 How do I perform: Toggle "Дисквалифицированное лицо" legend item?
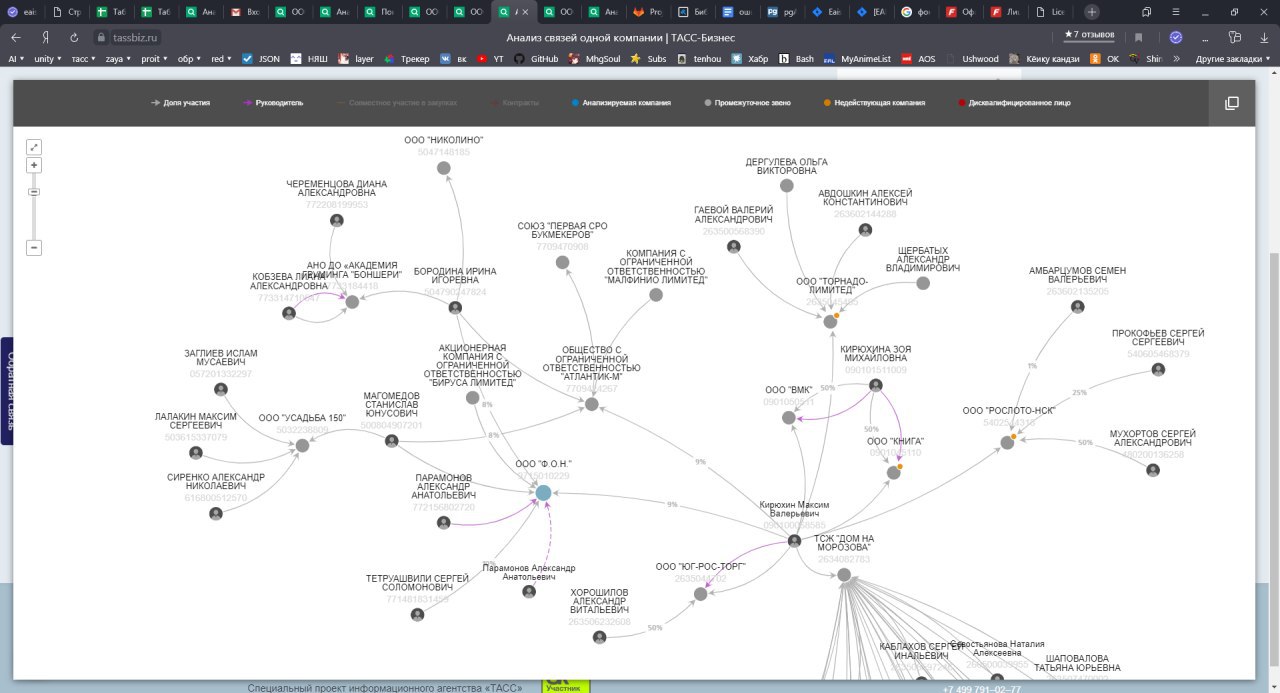(1014, 103)
